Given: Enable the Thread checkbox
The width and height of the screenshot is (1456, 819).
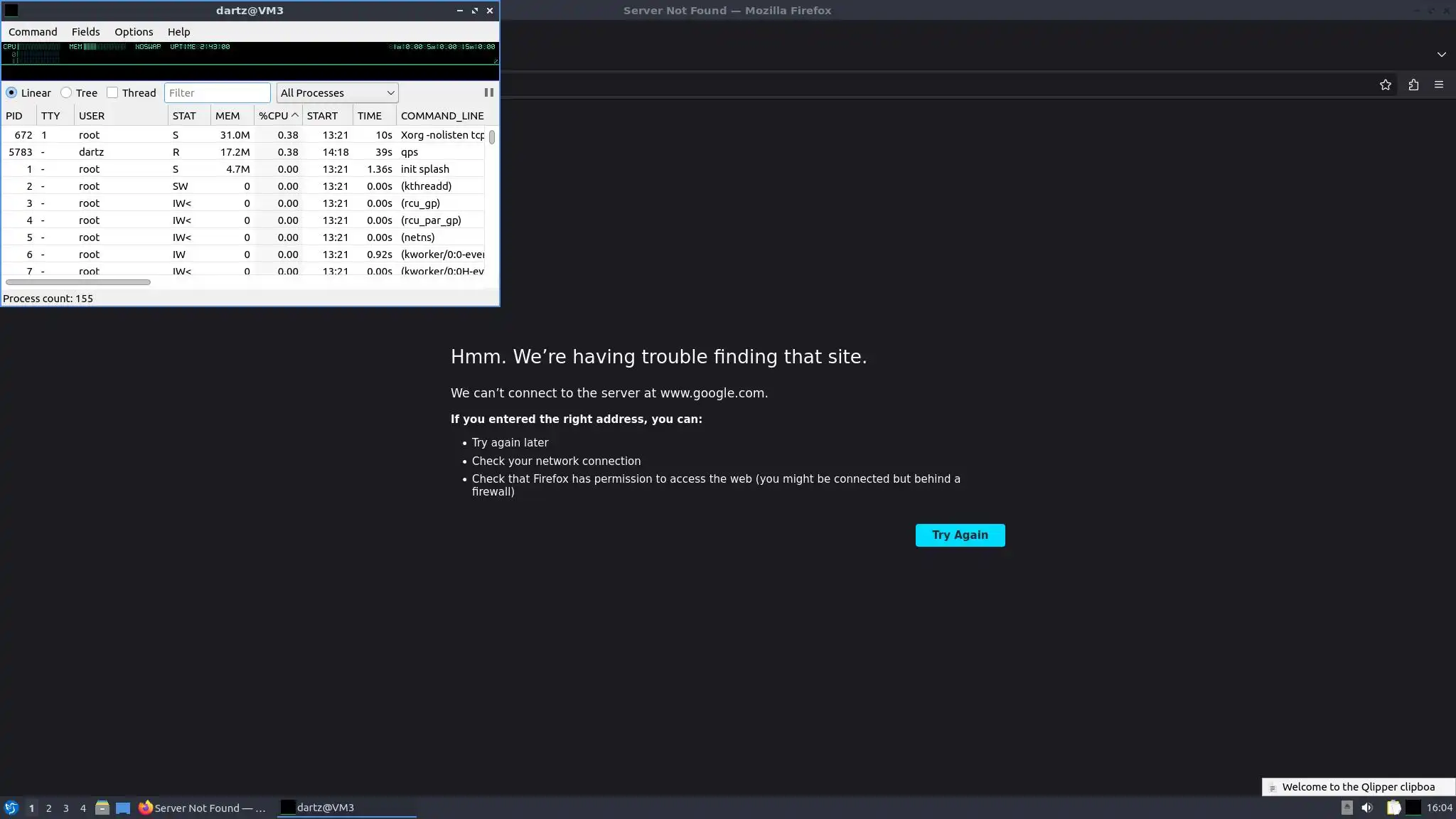Looking at the screenshot, I should coord(112,93).
